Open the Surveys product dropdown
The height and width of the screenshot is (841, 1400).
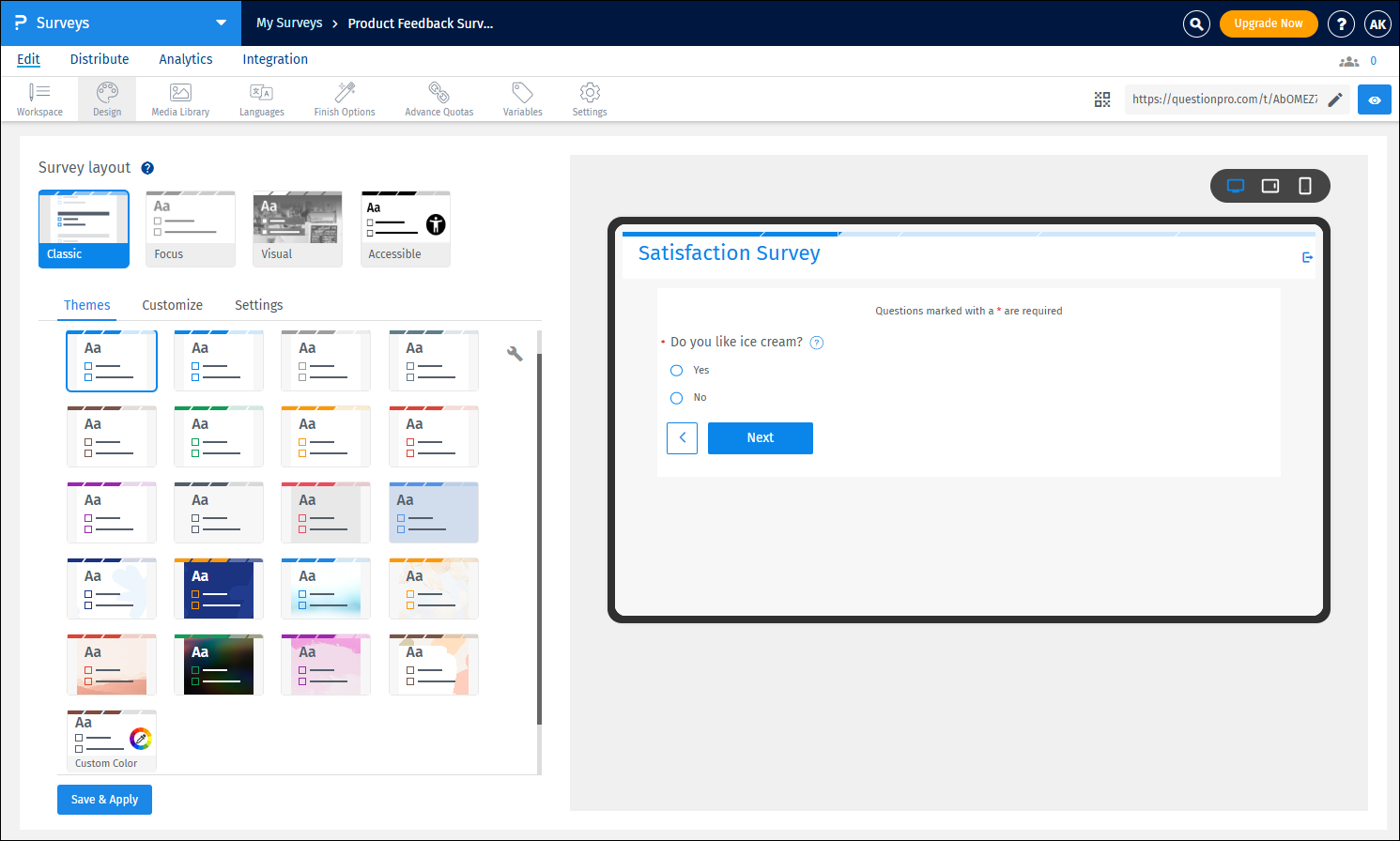(220, 23)
